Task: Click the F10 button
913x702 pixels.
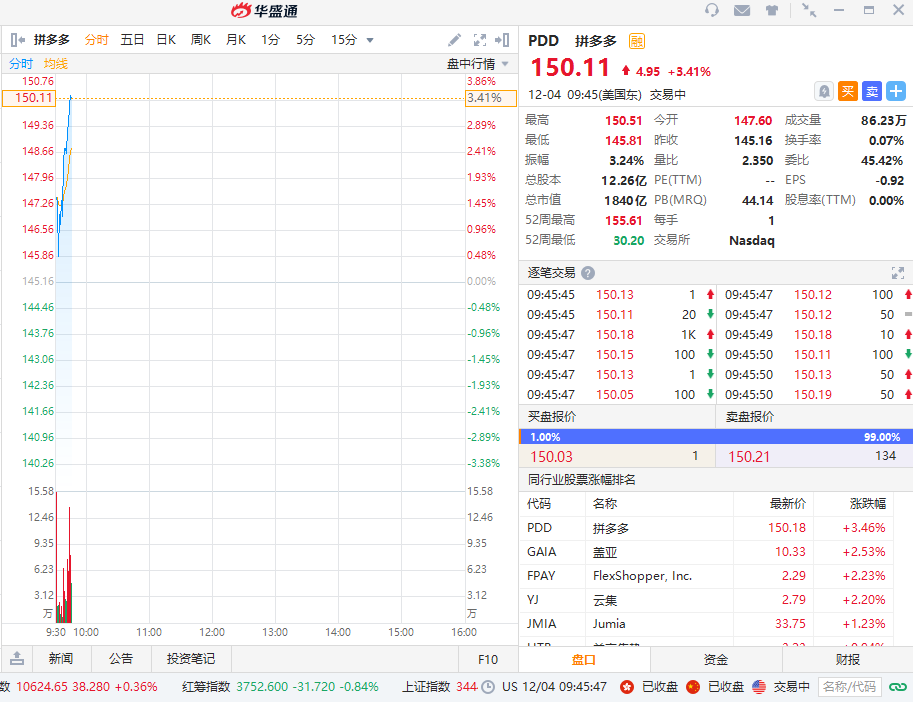Action: coord(488,659)
